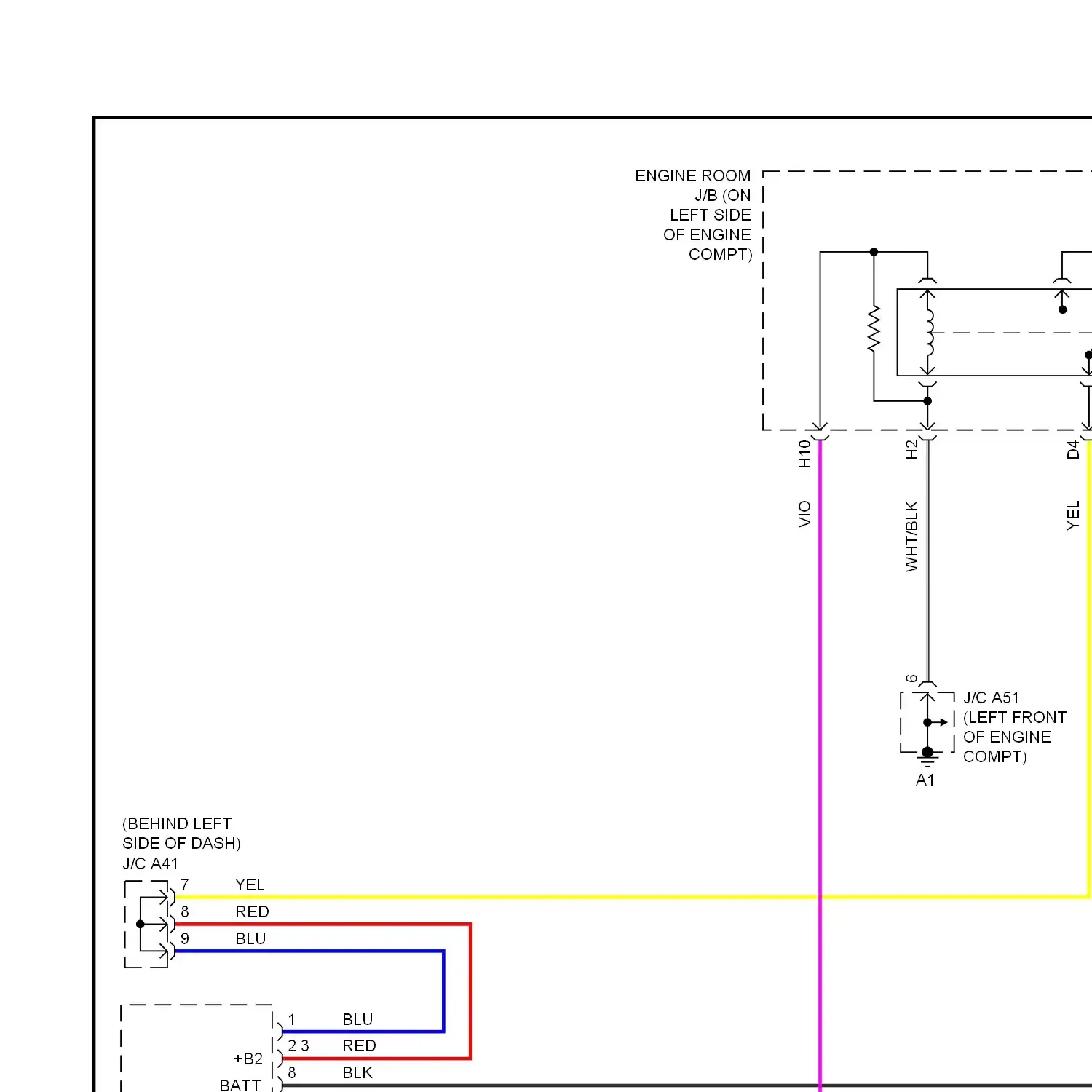Screen dimensions: 1092x1092
Task: Select the H10 connector label
Action: (804, 454)
